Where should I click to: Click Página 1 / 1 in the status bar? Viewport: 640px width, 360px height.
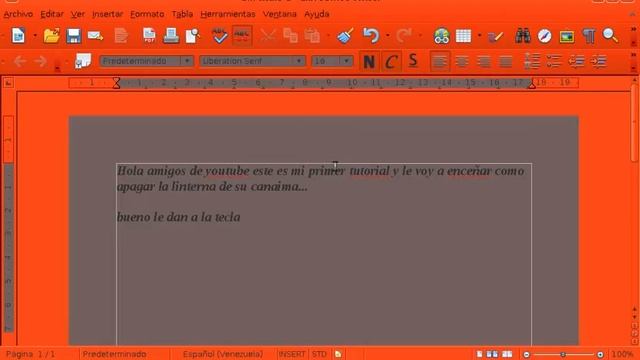tap(31, 354)
